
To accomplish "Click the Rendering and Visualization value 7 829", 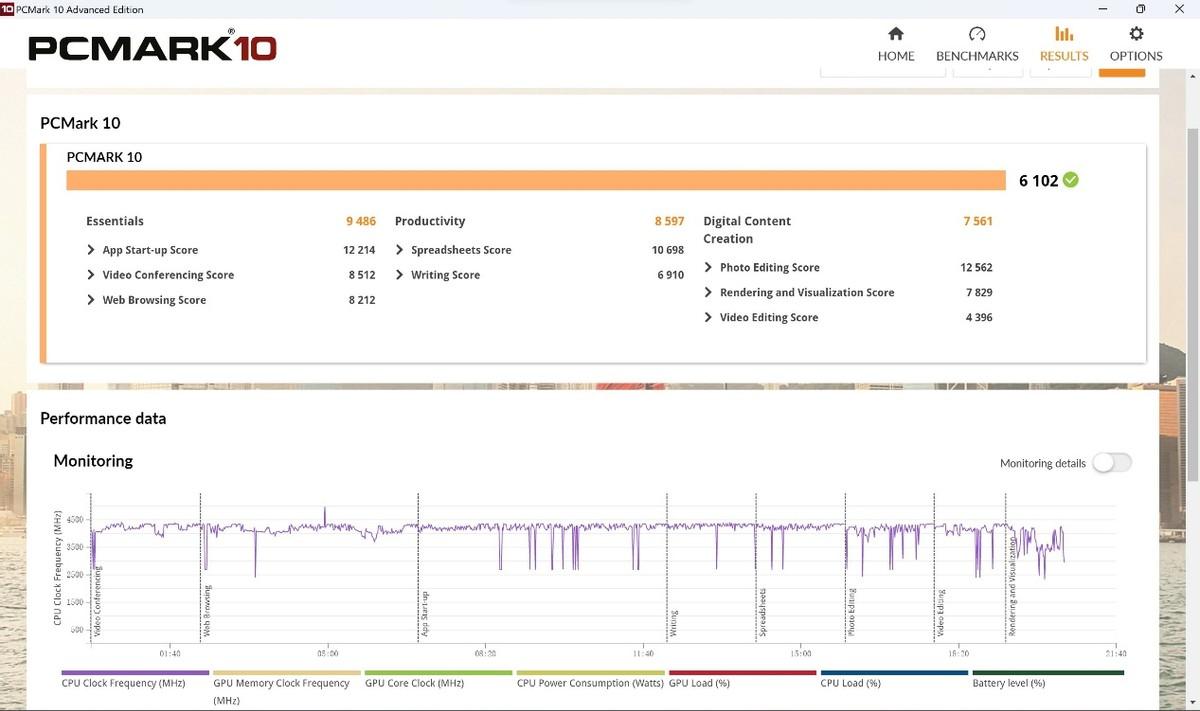I will tap(979, 293).
